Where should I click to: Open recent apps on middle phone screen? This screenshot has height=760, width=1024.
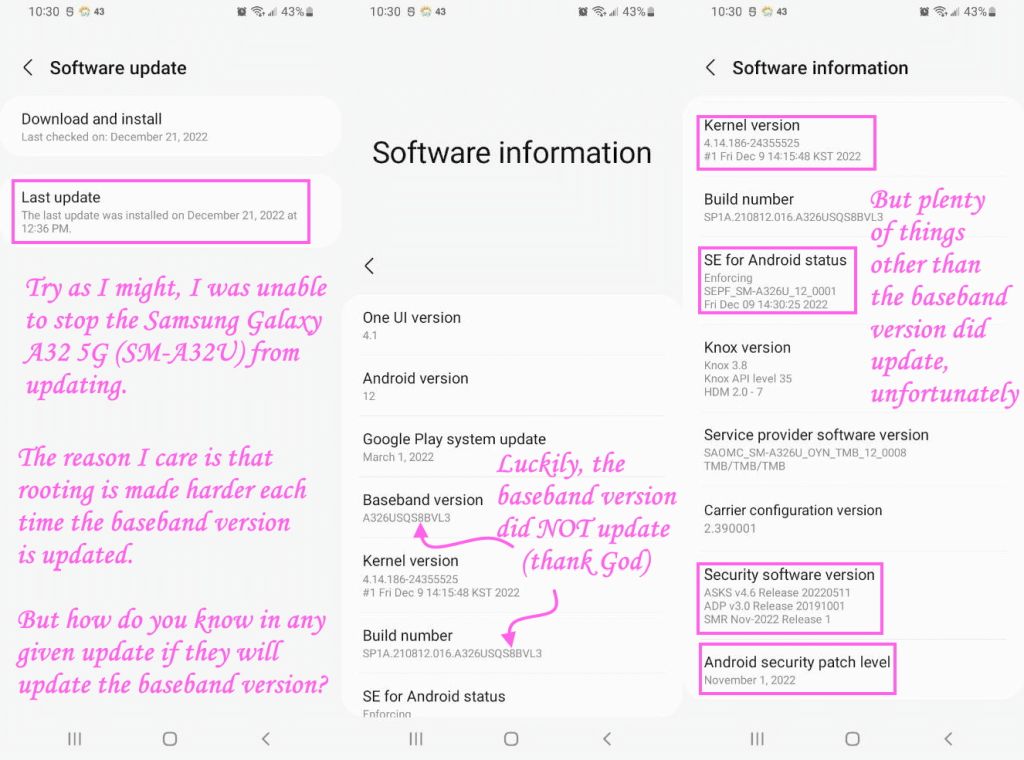point(416,738)
